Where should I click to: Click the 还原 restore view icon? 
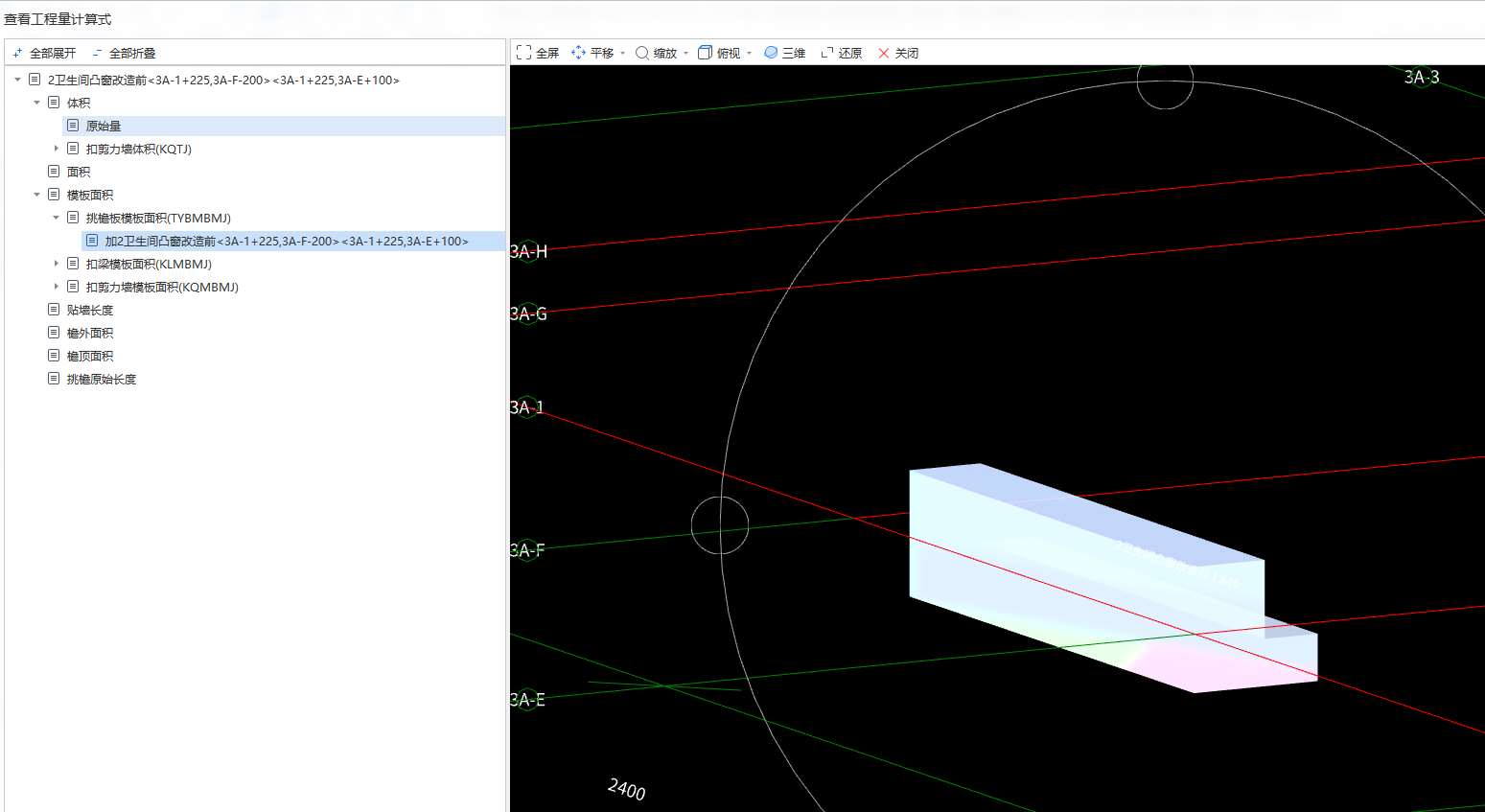click(x=826, y=53)
